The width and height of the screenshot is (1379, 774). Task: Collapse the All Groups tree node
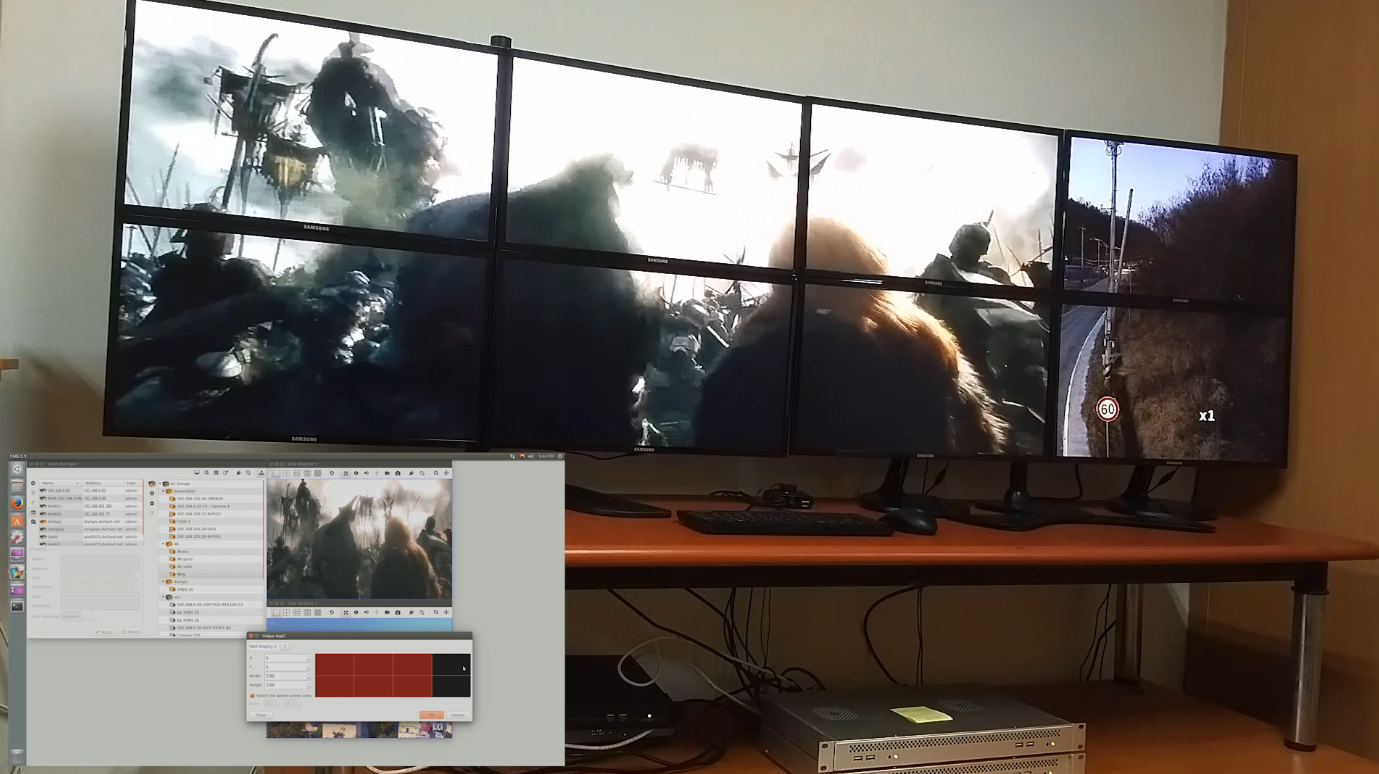160,484
